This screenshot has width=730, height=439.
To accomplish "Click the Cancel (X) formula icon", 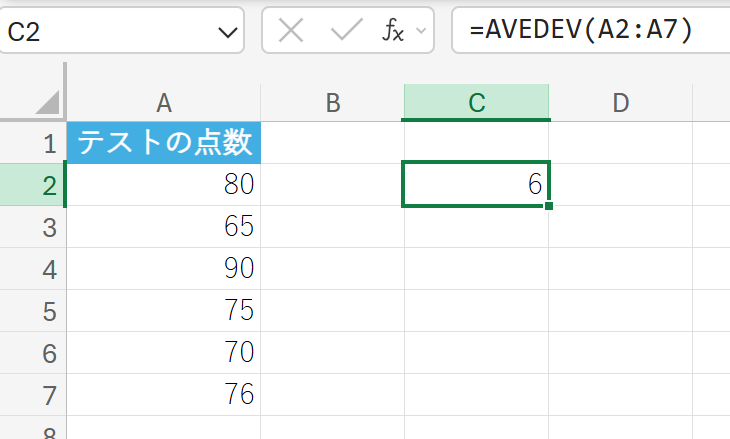I will (x=291, y=31).
